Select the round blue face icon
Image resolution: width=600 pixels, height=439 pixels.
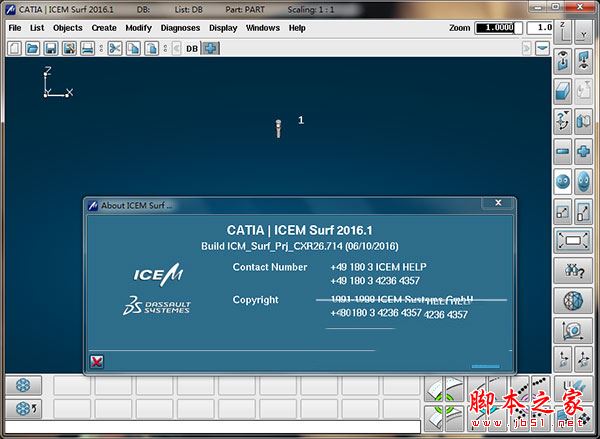pyautogui.click(x=562, y=181)
